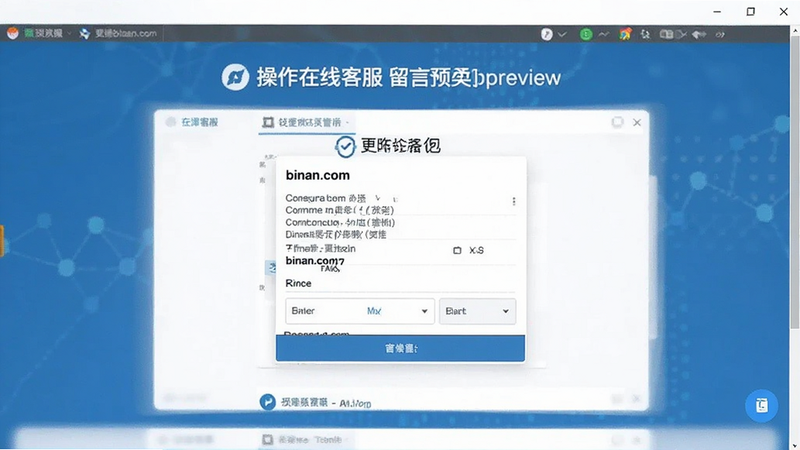Image resolution: width=800 pixels, height=450 pixels.
Task: Click the binan.com heading in the popup
Action: (x=317, y=175)
